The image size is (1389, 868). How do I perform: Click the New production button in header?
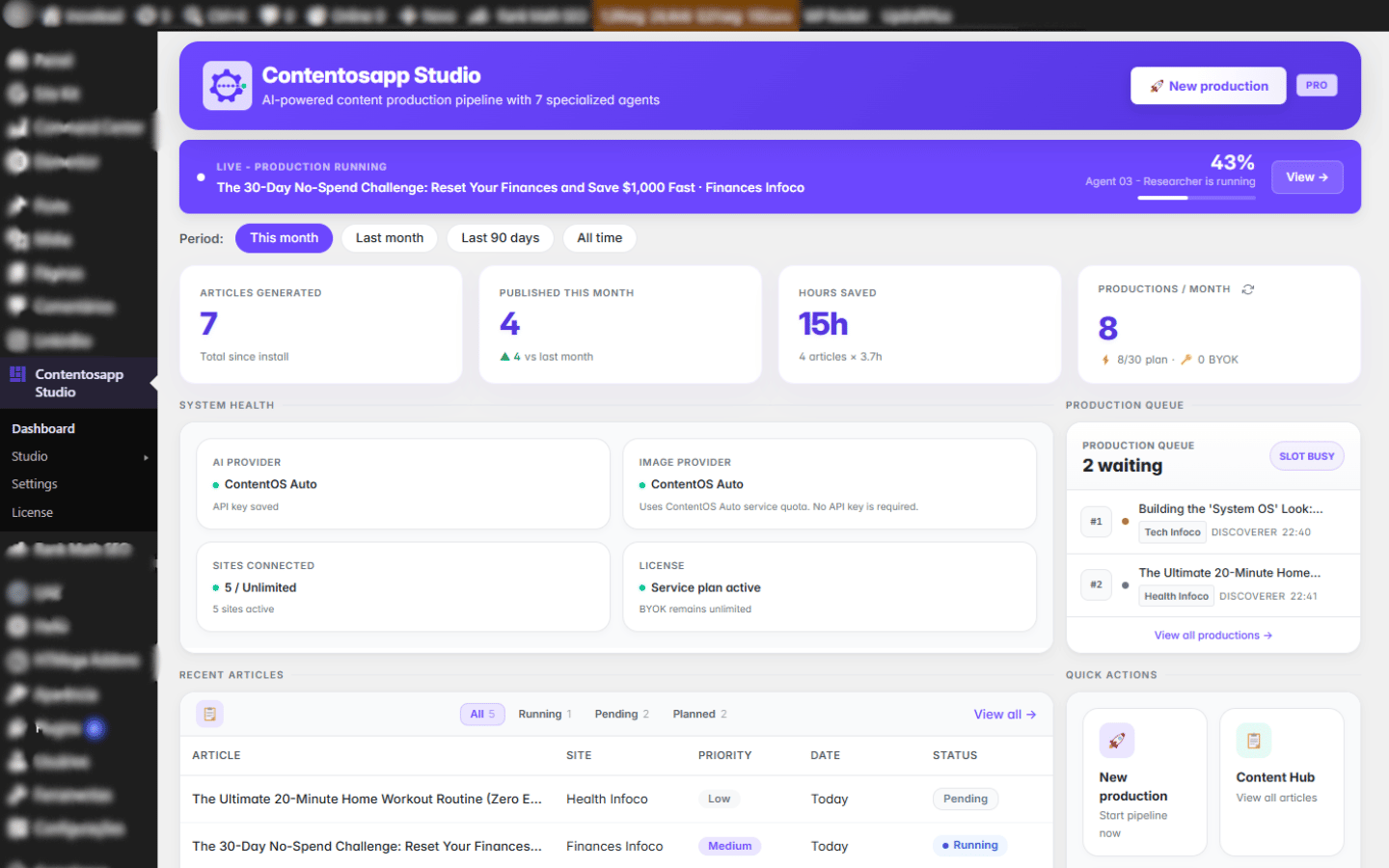1208,86
